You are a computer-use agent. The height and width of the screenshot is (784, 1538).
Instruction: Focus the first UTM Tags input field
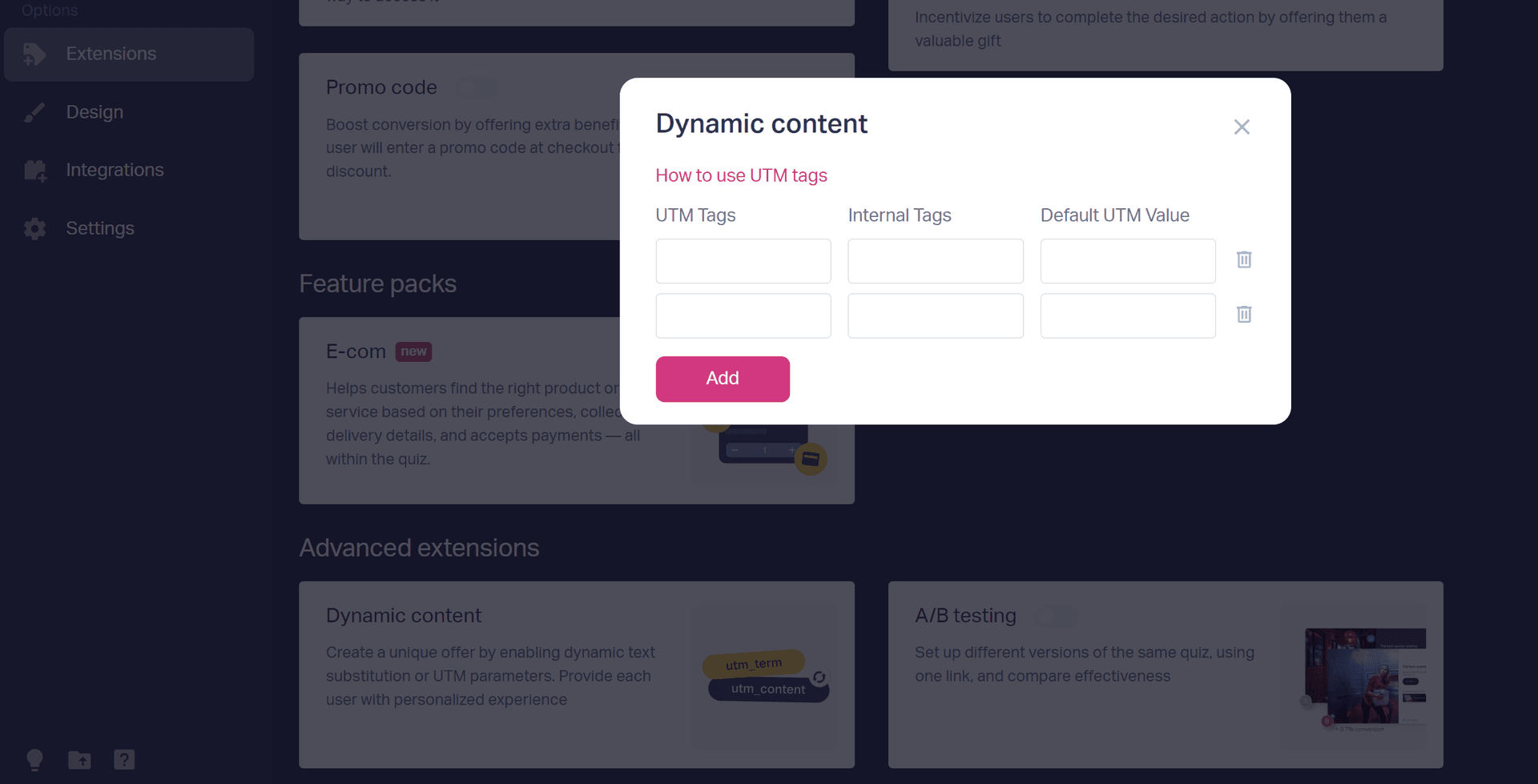click(x=743, y=261)
